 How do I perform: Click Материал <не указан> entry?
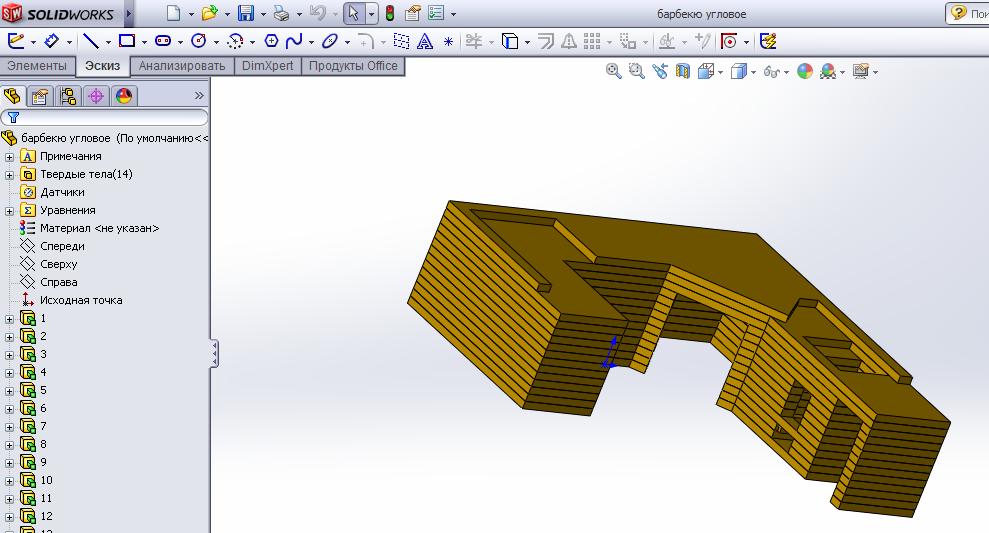(x=99, y=228)
